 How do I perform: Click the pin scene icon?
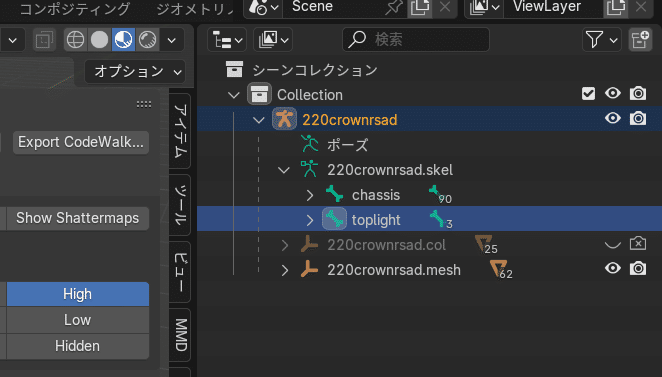[394, 7]
